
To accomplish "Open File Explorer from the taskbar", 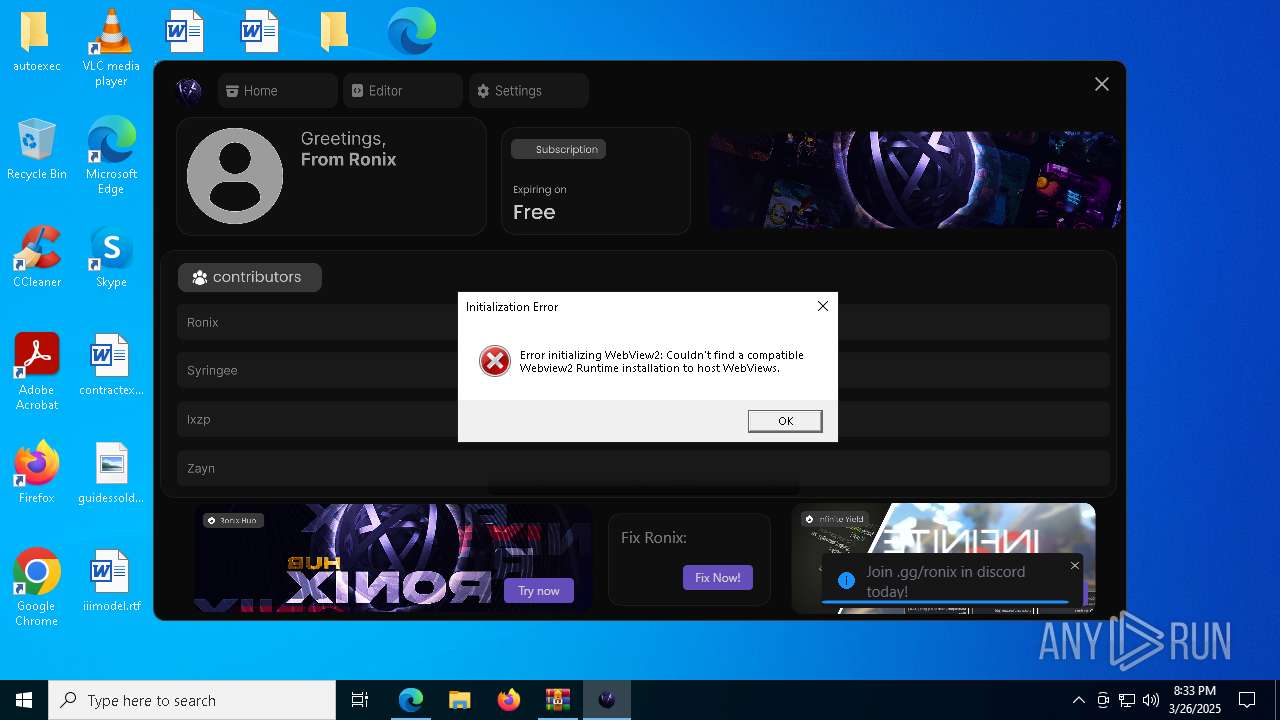I will pos(459,700).
